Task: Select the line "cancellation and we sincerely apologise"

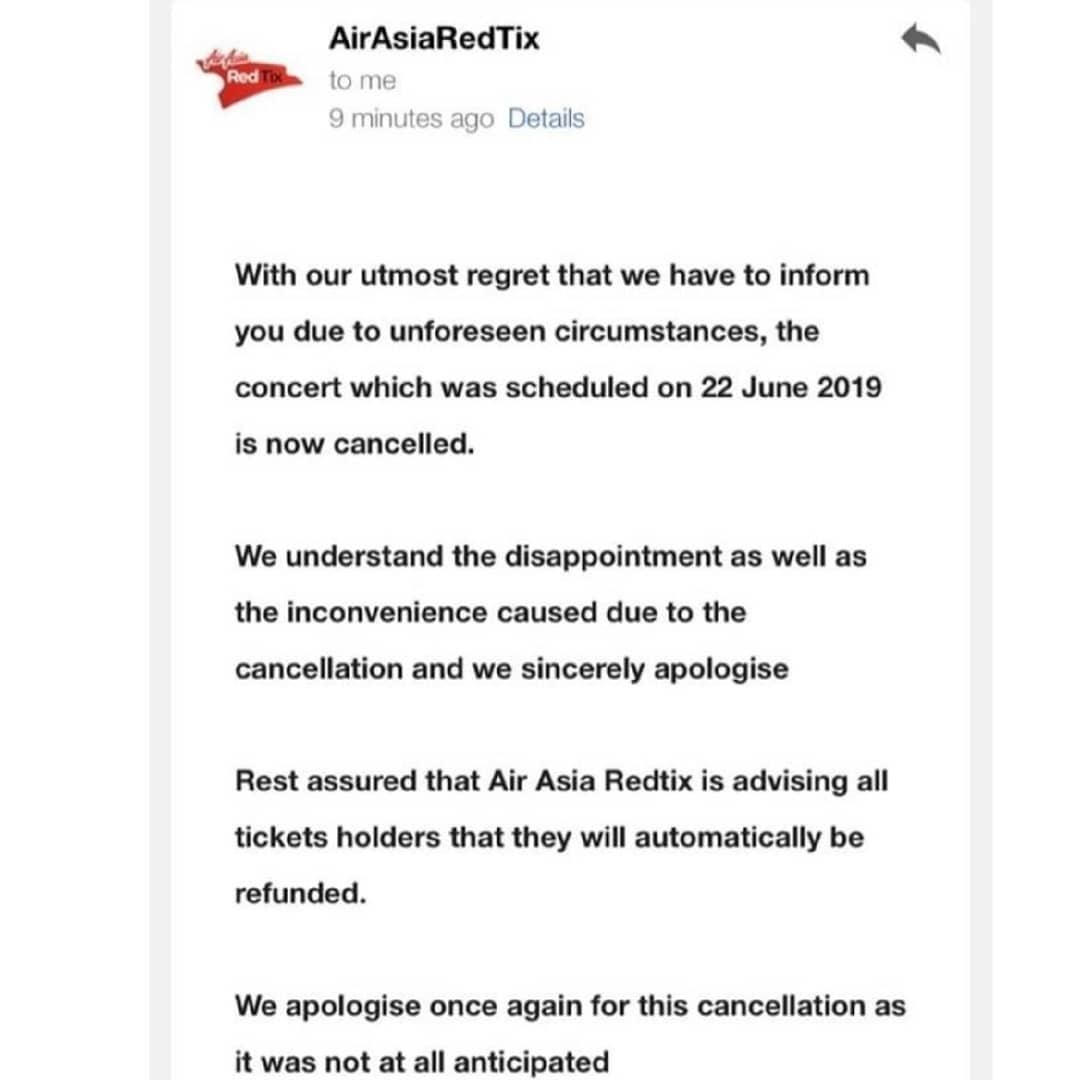Action: (x=512, y=669)
